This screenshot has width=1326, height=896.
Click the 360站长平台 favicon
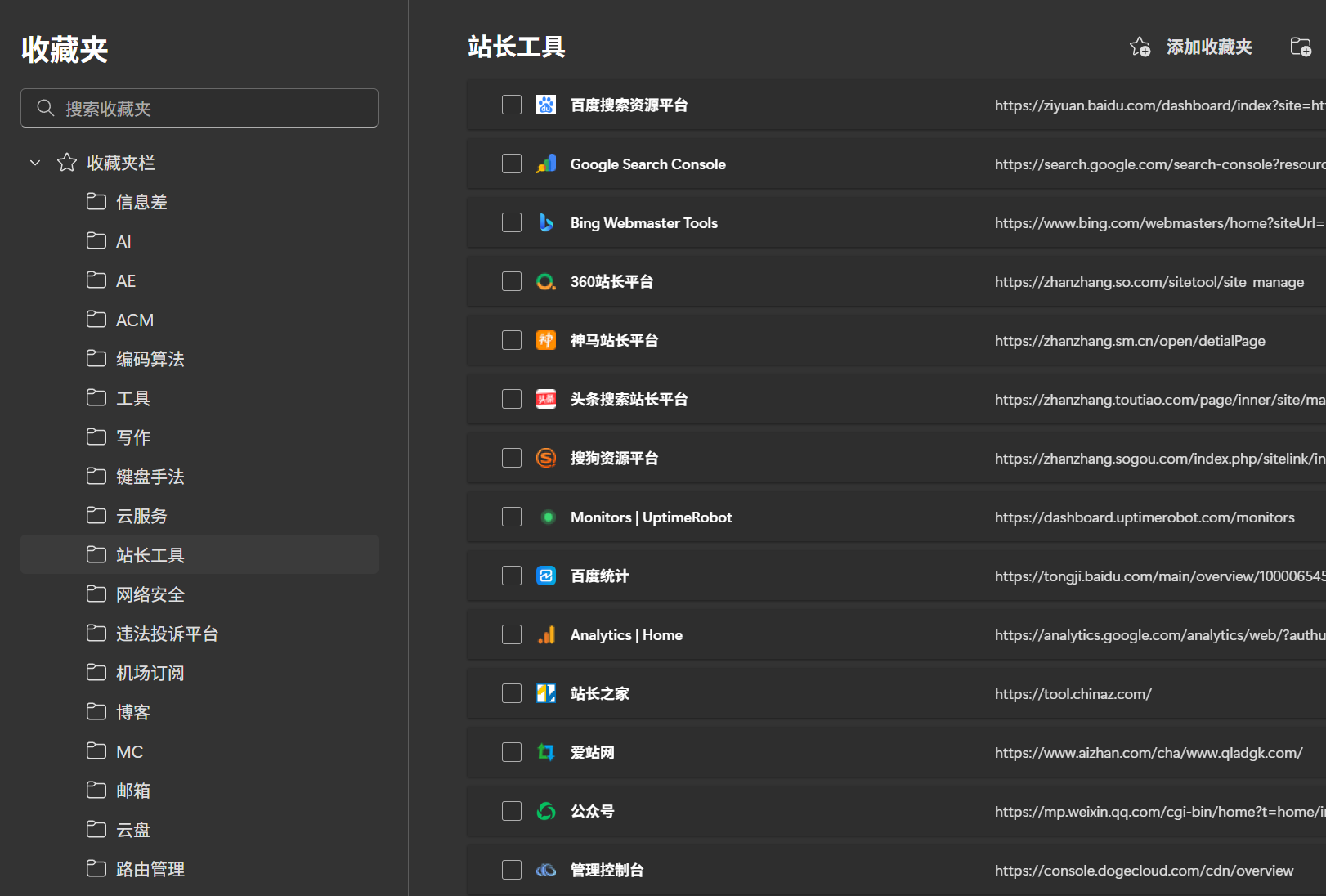[546, 281]
